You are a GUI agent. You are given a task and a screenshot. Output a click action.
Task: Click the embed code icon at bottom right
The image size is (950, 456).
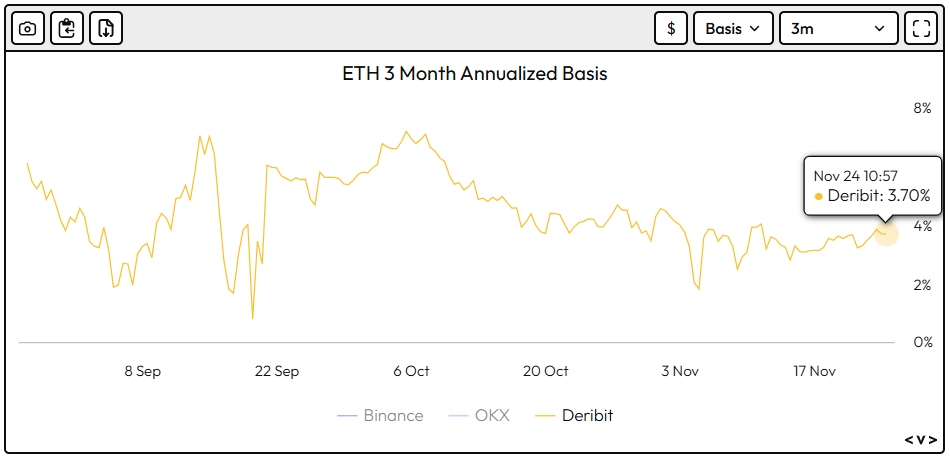coord(921,439)
